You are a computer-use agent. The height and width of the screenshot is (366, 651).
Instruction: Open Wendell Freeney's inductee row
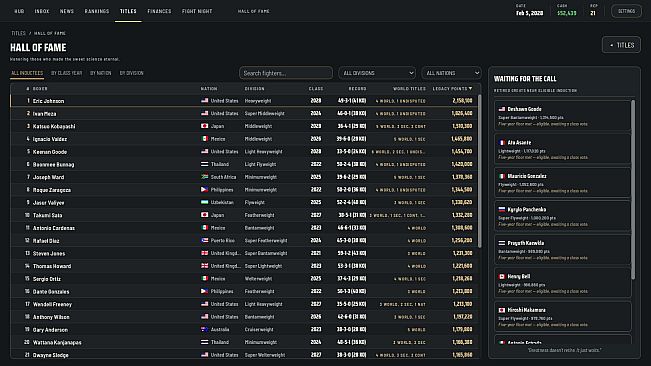(x=244, y=304)
